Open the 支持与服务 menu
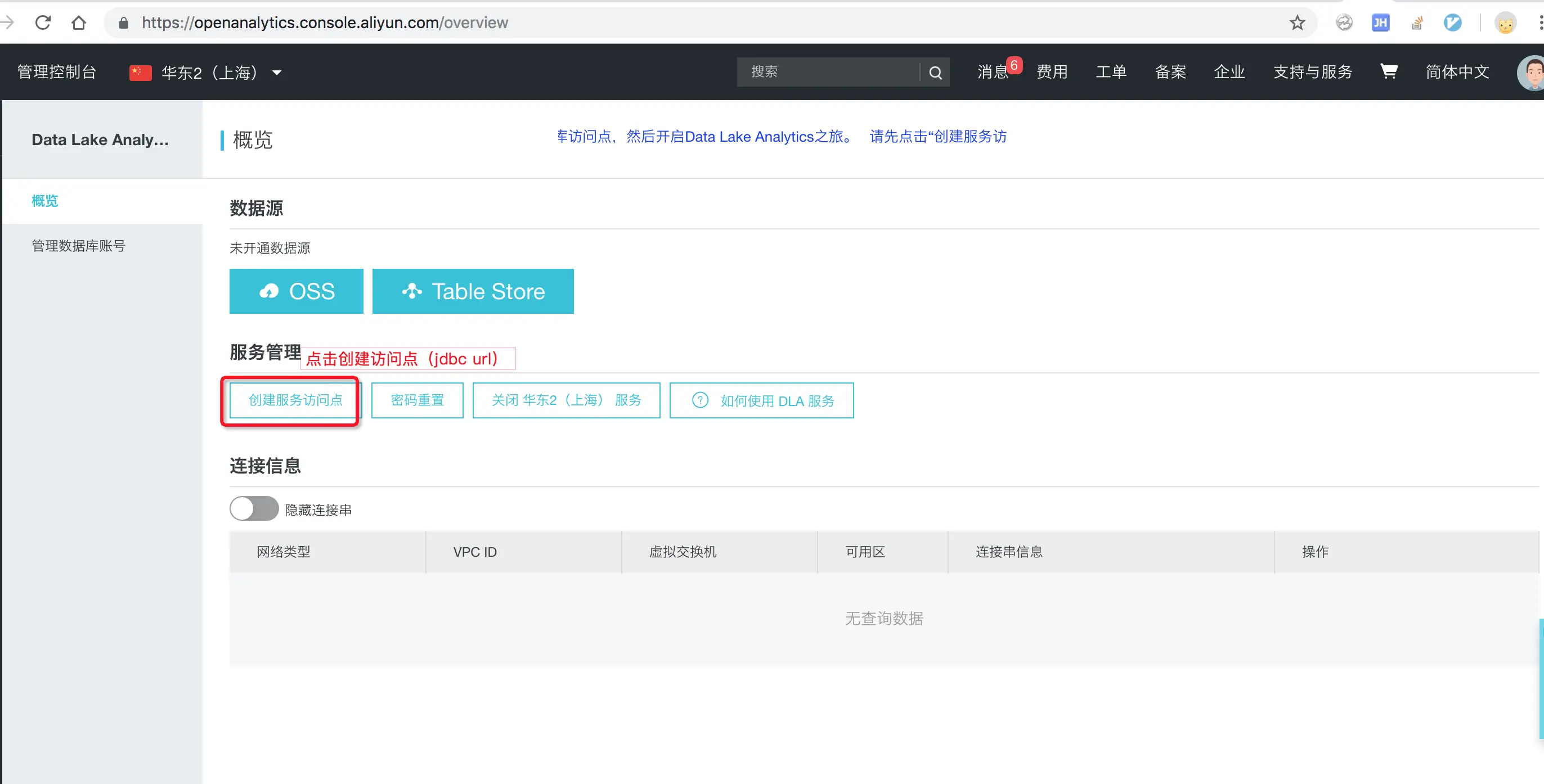Screen dimensions: 1544x784 1313,72
